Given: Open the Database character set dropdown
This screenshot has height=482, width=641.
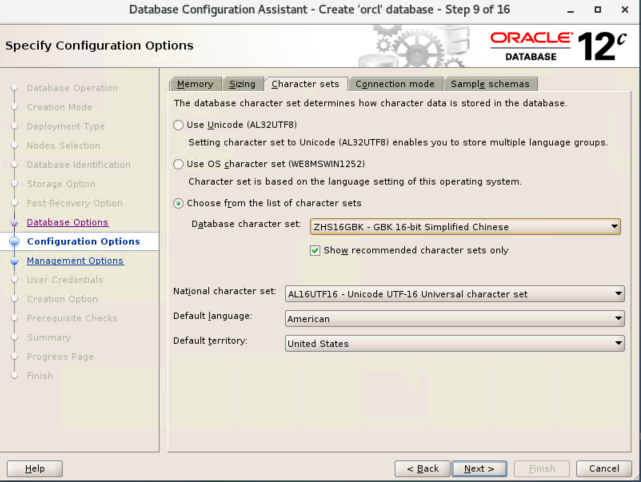Looking at the screenshot, I should (465, 226).
